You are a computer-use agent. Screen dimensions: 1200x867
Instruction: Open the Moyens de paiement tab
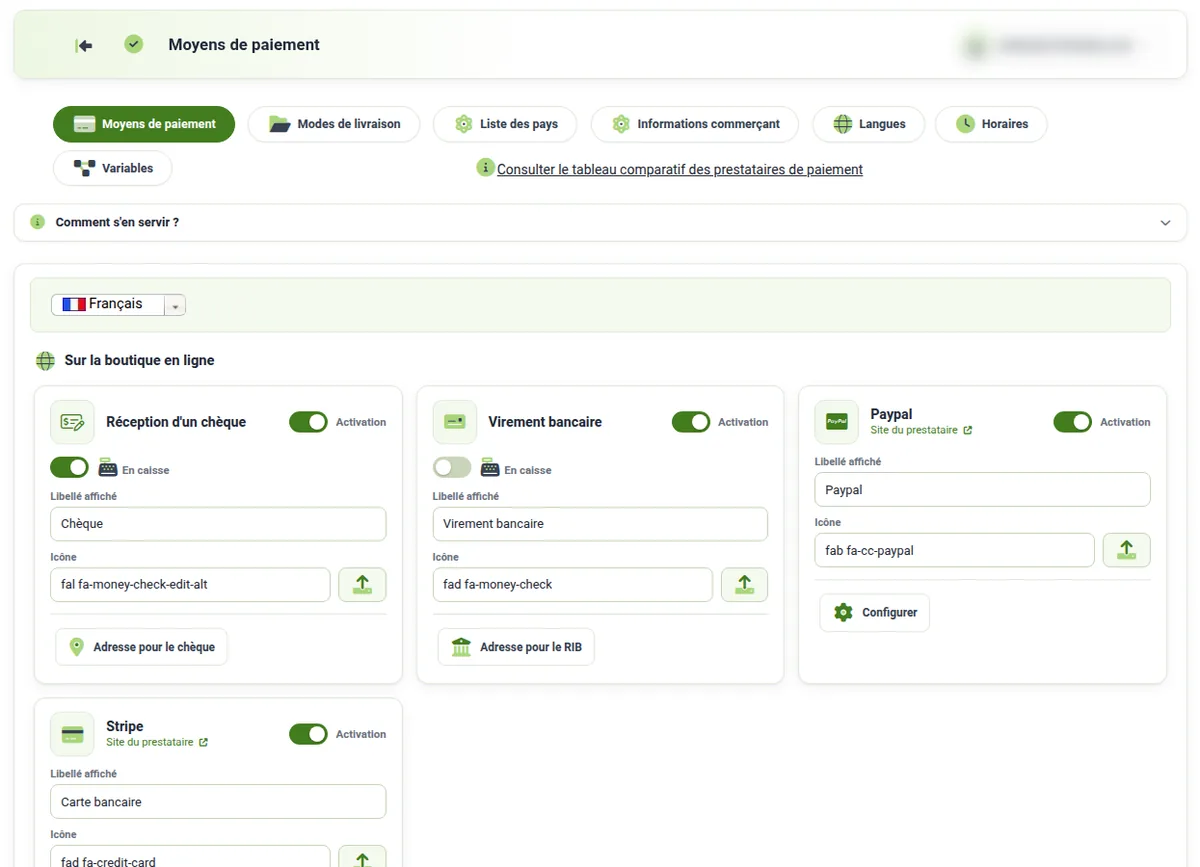click(144, 124)
